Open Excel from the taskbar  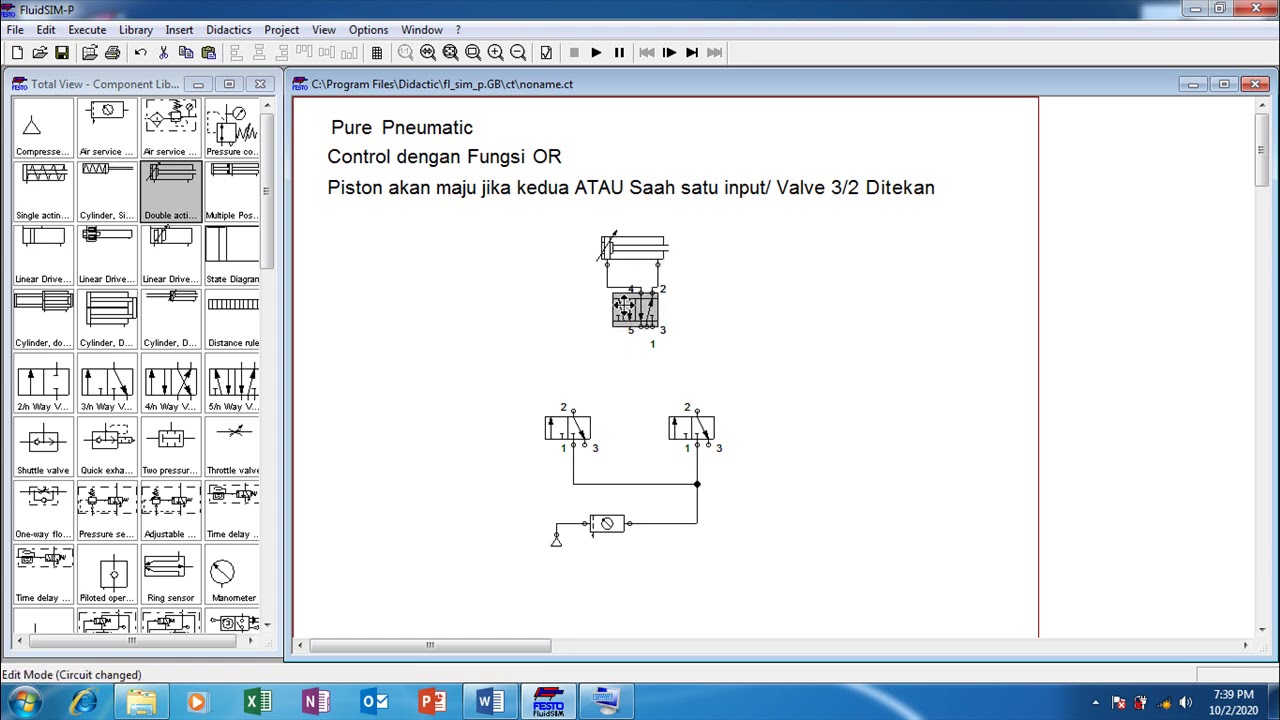pyautogui.click(x=258, y=702)
